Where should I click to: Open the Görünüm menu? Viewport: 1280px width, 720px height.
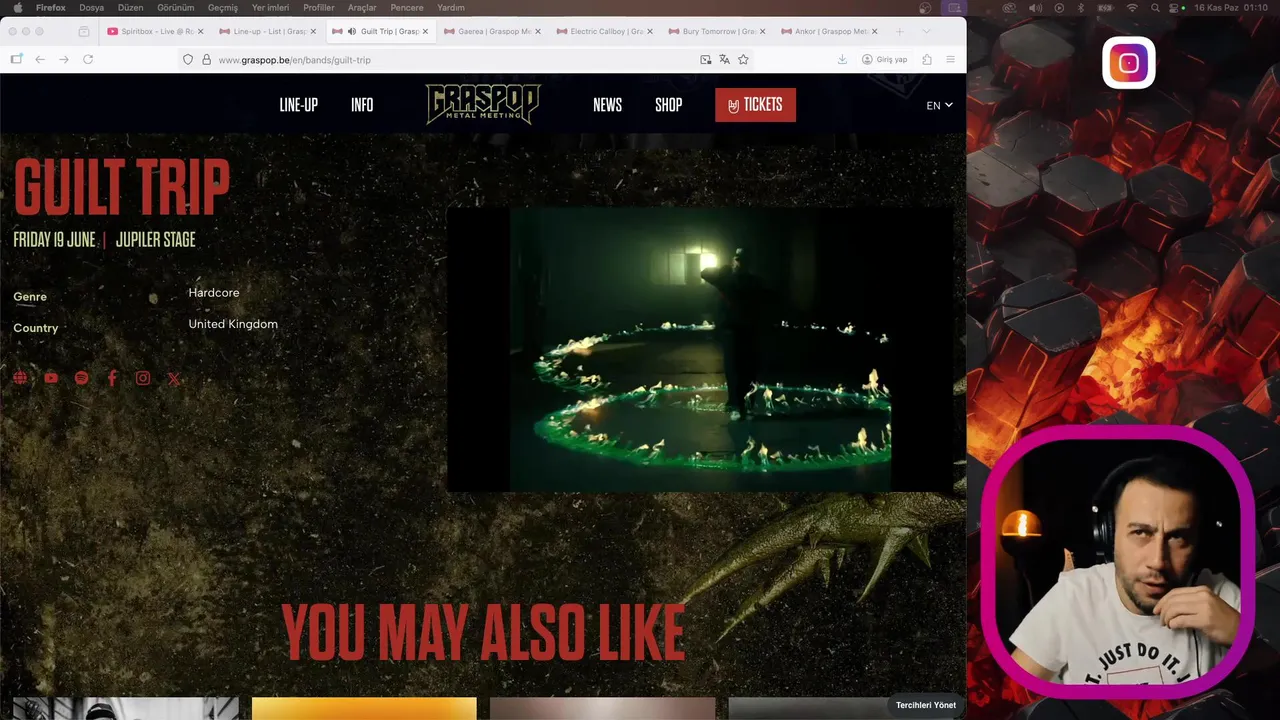point(177,7)
